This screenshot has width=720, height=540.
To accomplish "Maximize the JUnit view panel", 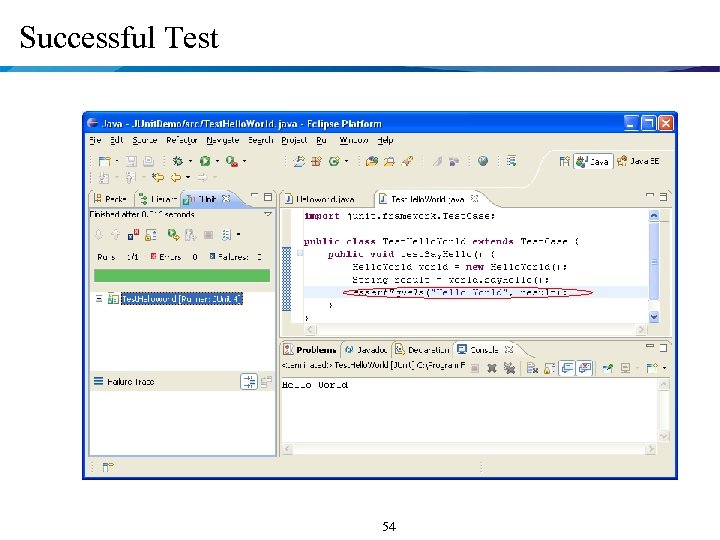I will point(268,197).
